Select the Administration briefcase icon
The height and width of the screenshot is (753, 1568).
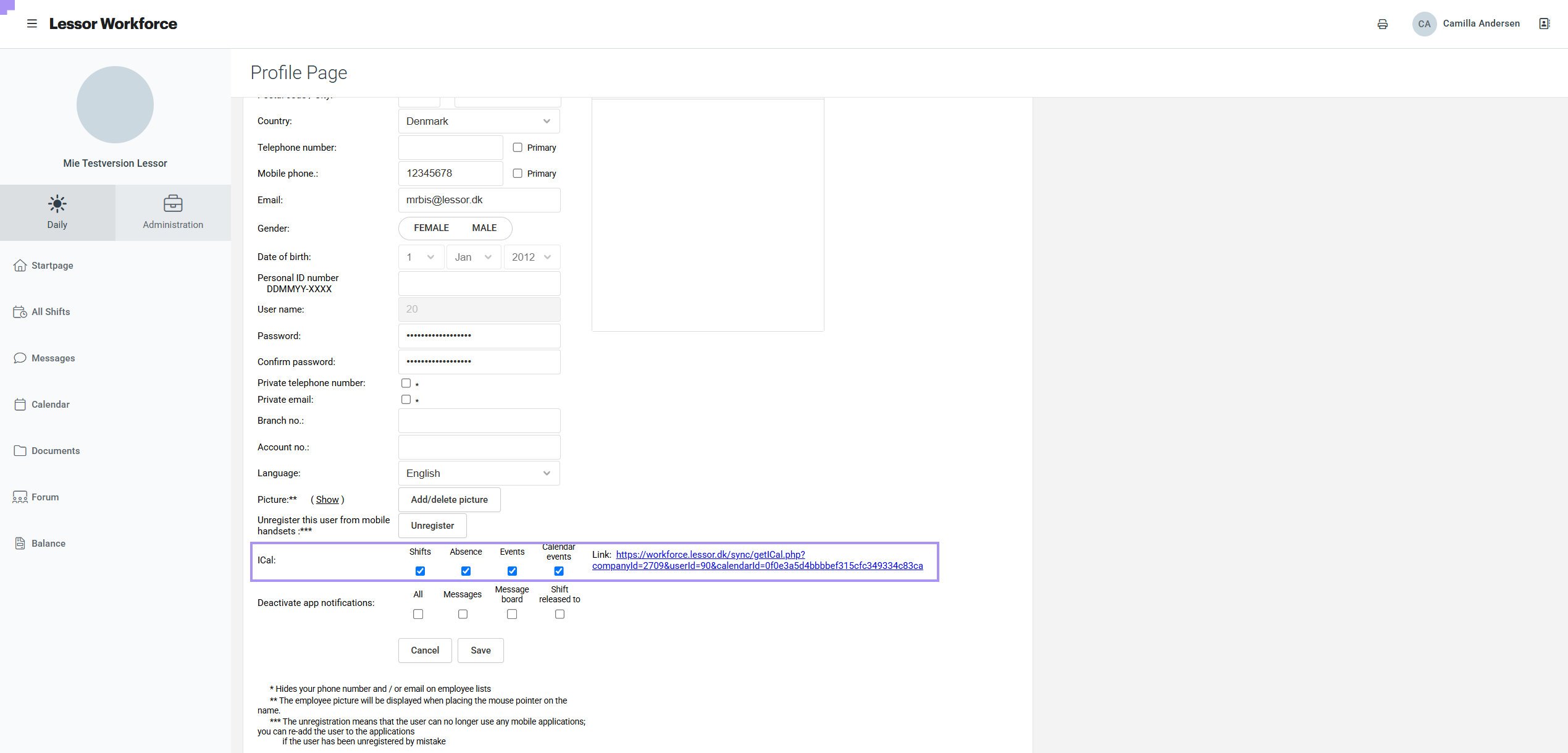pyautogui.click(x=173, y=203)
